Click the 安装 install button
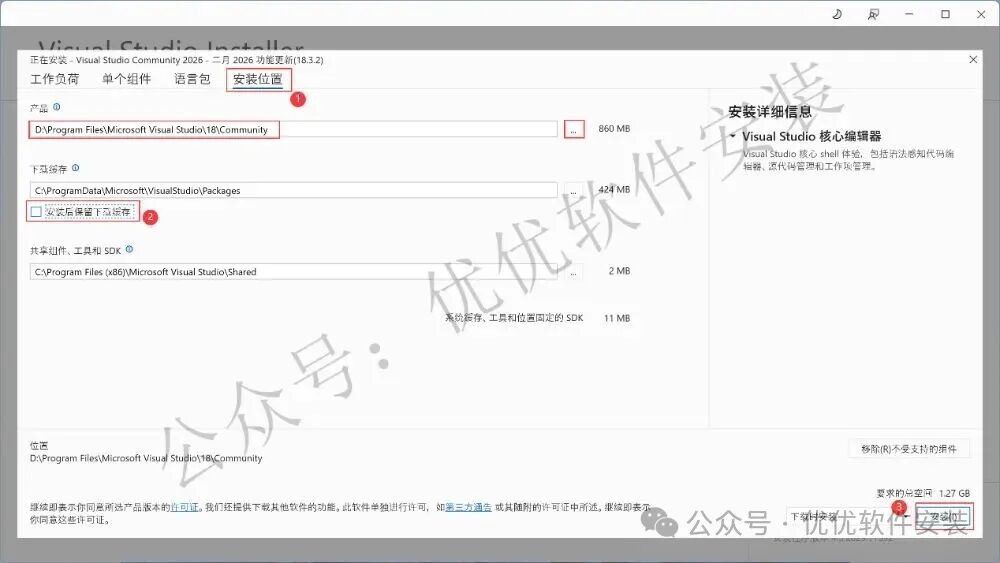This screenshot has width=1000, height=563. point(944,516)
